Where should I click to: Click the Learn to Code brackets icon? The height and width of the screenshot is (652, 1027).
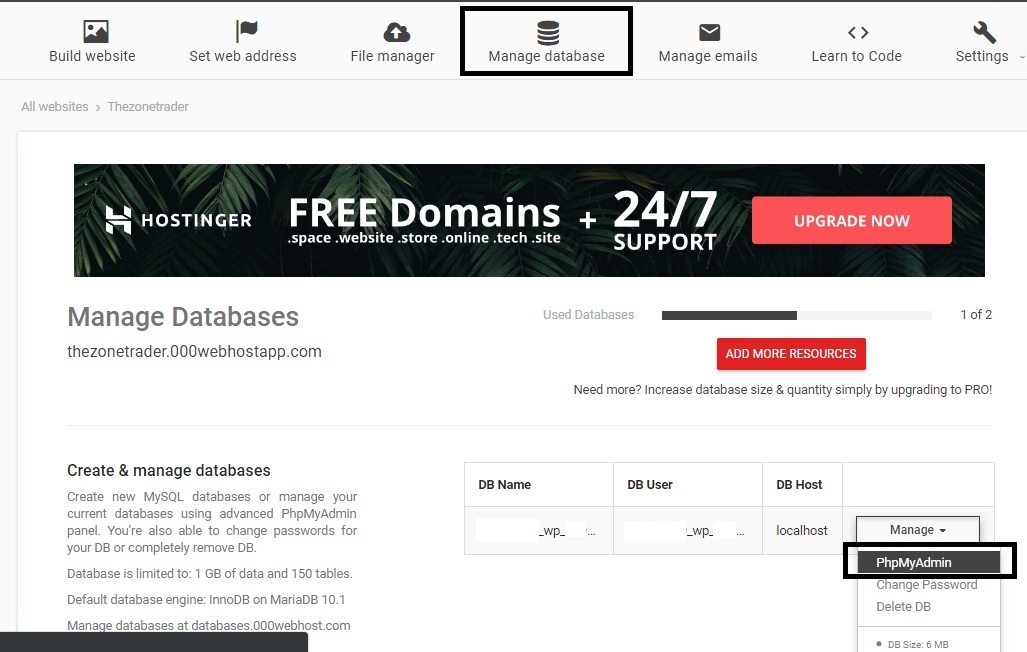[858, 32]
